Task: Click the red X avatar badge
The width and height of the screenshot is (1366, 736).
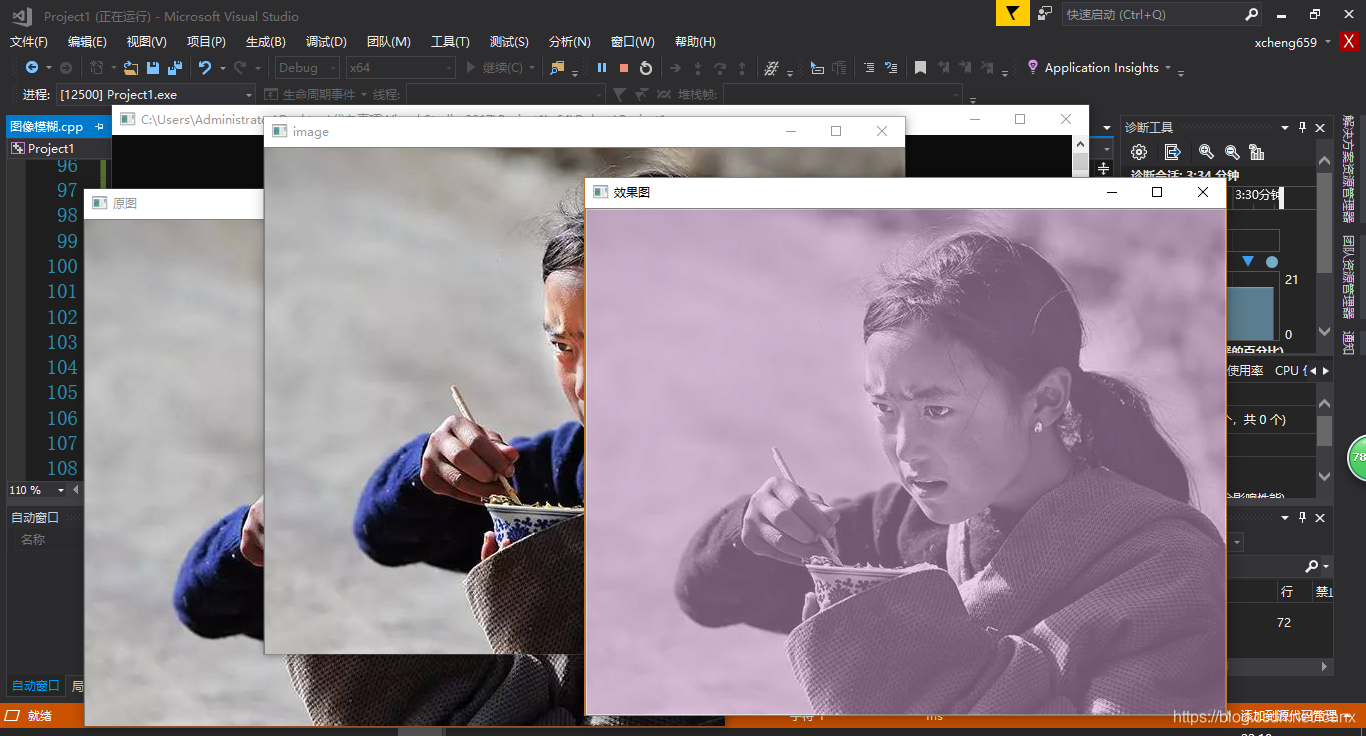Action: coord(1350,42)
